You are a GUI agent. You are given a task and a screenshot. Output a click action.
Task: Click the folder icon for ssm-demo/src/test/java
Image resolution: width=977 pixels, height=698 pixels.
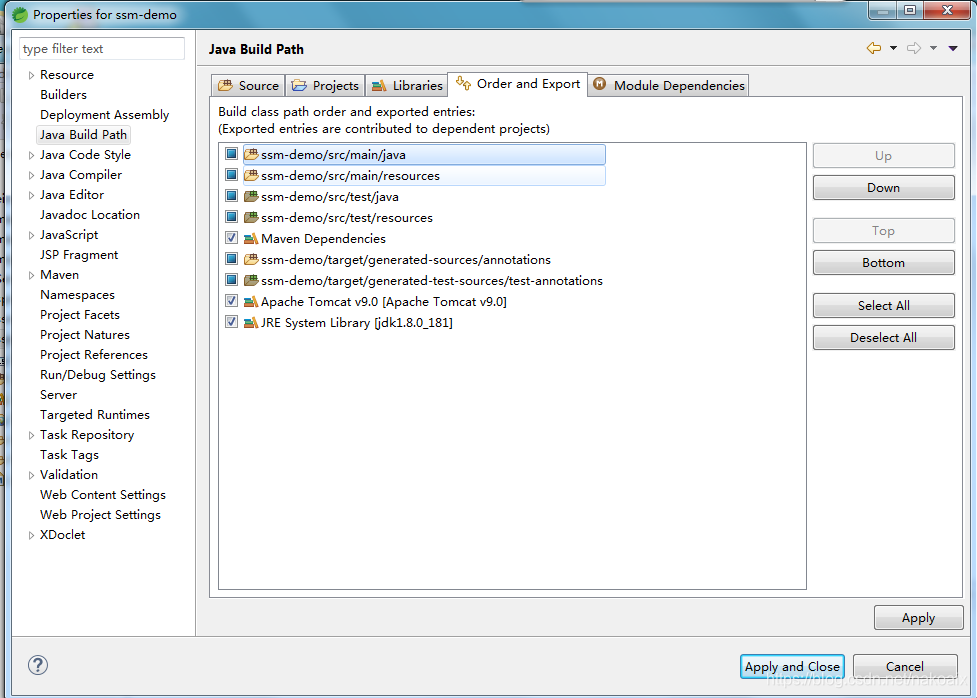(x=251, y=196)
